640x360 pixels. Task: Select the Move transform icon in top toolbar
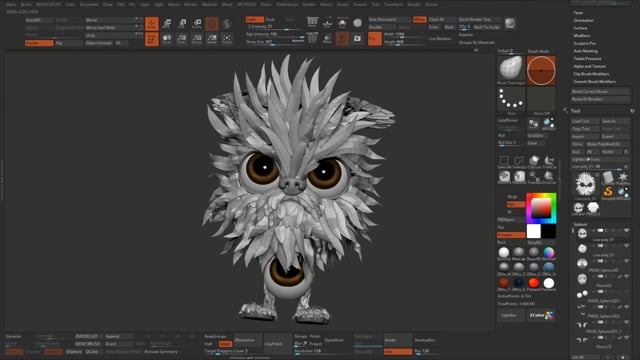[x=167, y=24]
